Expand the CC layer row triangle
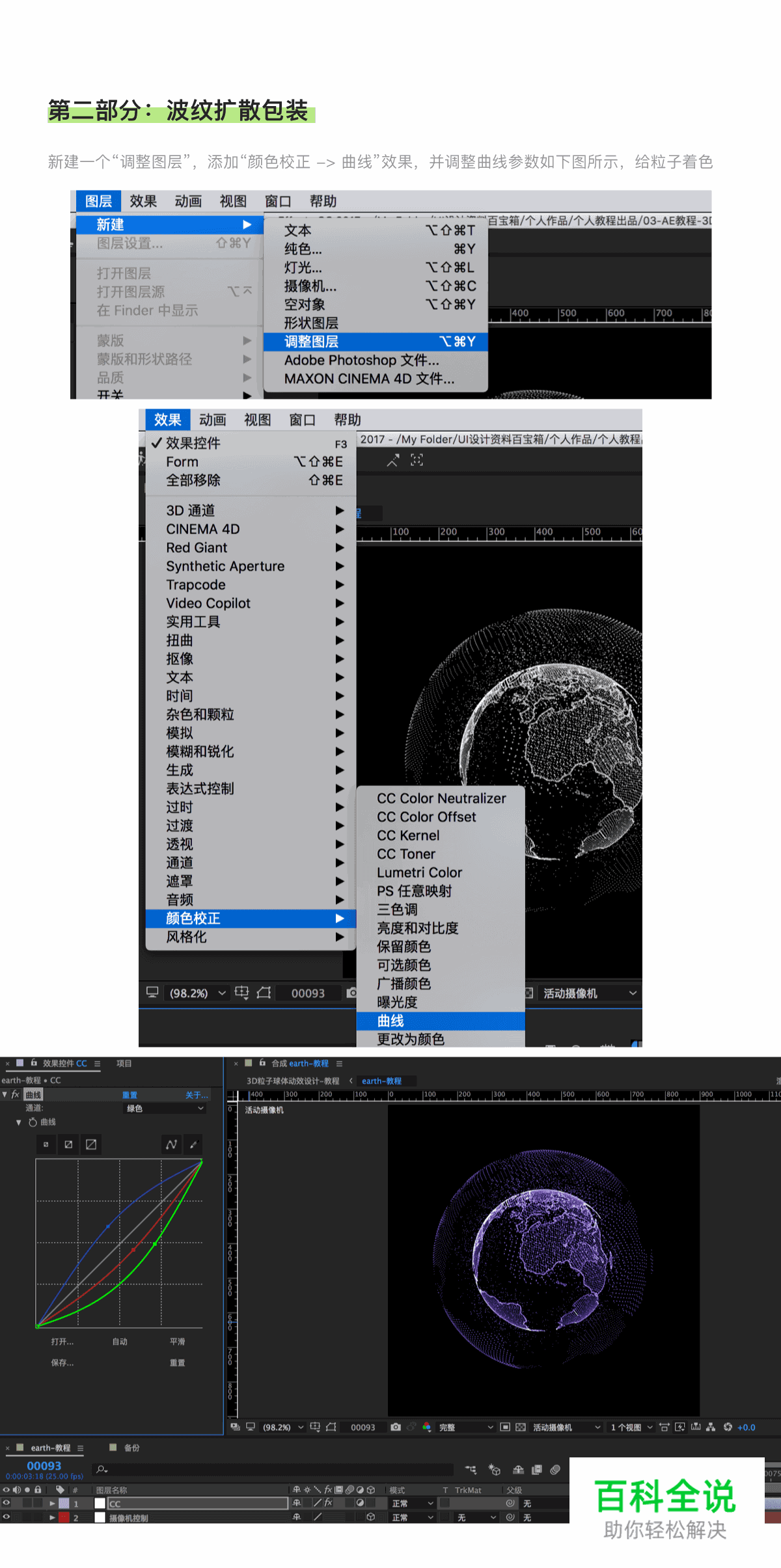781x1568 pixels. click(x=53, y=1503)
